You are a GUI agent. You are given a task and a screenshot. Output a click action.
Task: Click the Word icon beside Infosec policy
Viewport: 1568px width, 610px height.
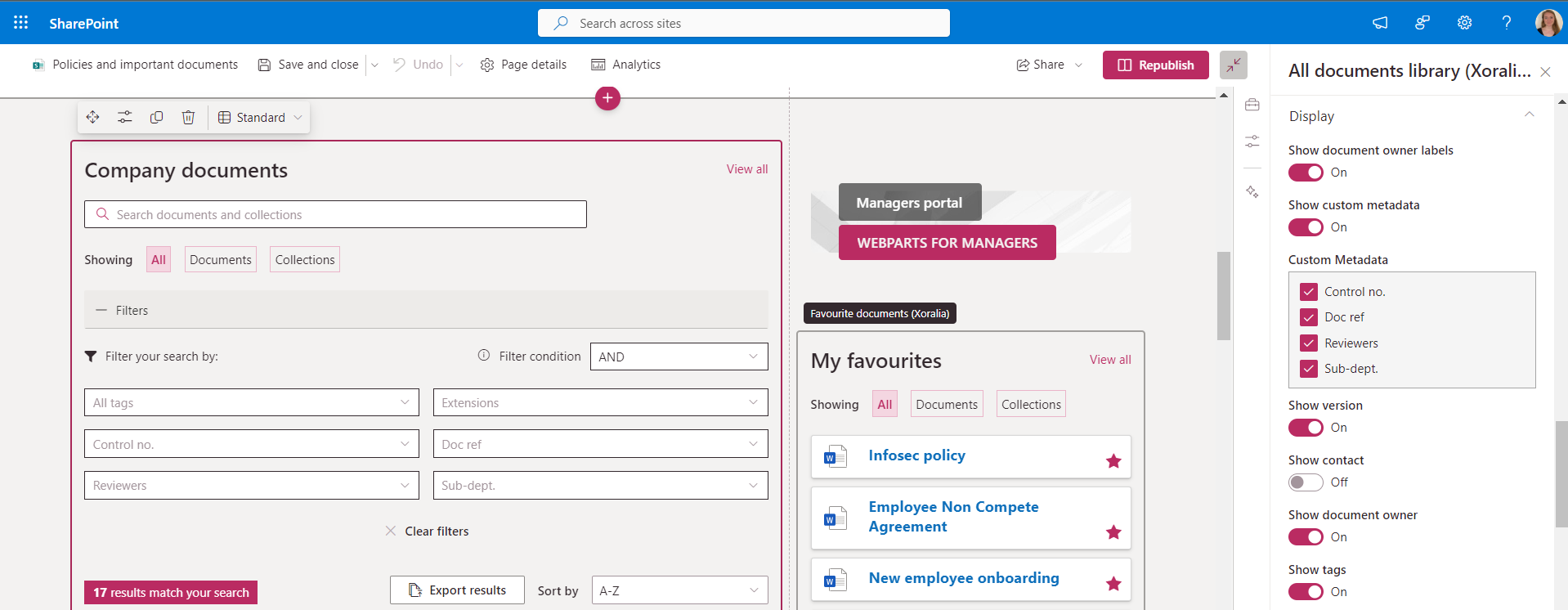[836, 456]
